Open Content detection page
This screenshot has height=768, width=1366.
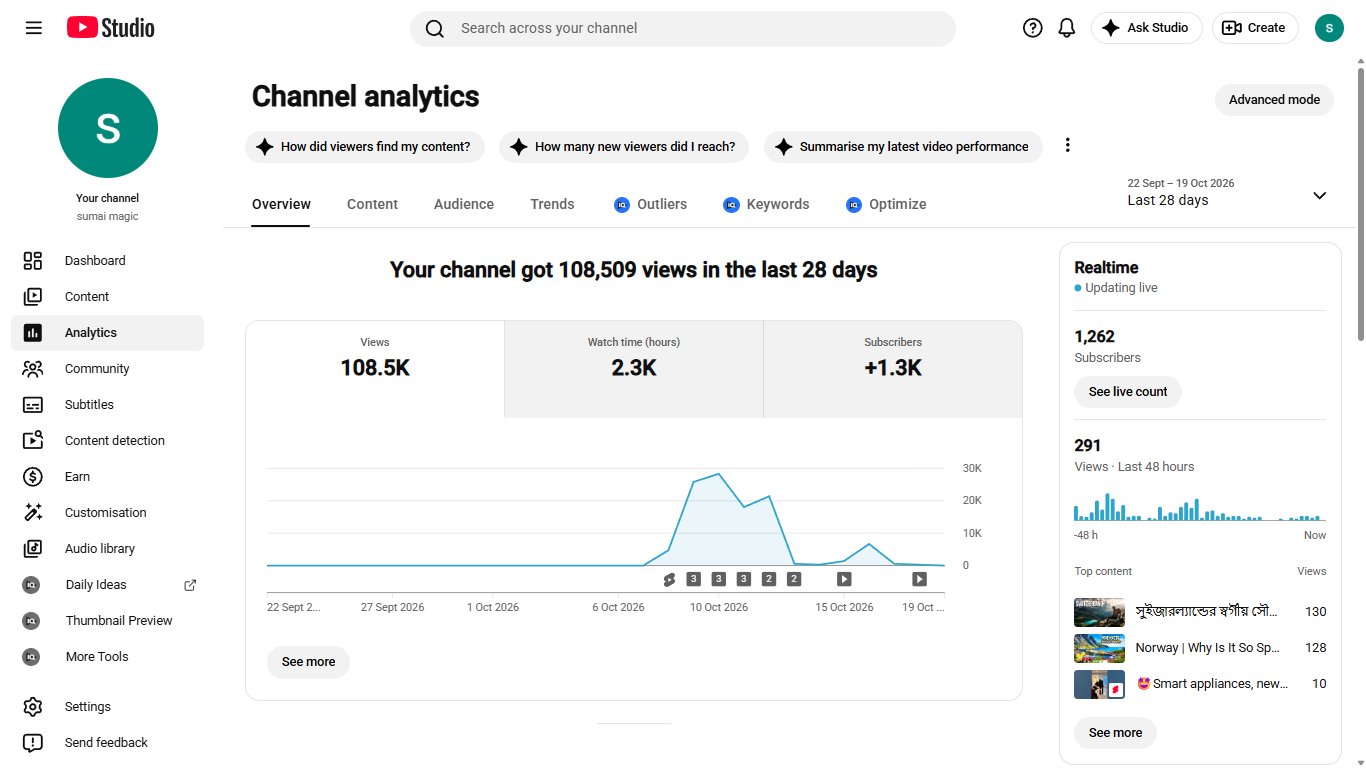[107, 441]
